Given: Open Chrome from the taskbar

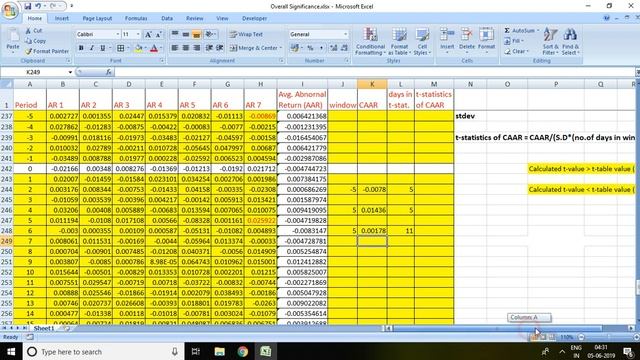Looking at the screenshot, I should pyautogui.click(x=242, y=351).
